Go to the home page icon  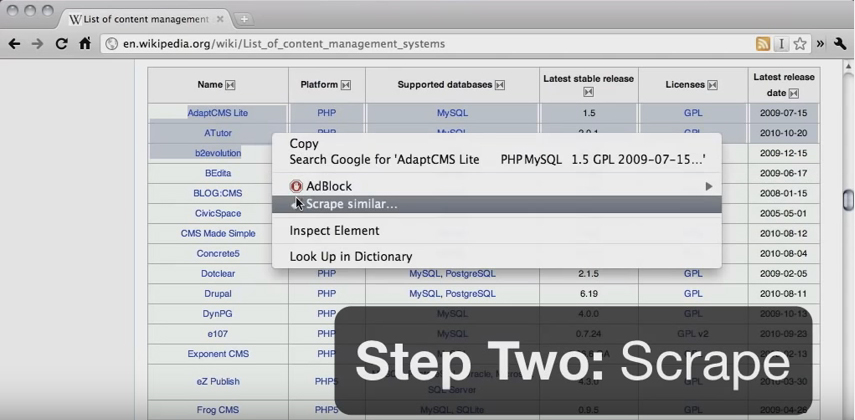85,44
